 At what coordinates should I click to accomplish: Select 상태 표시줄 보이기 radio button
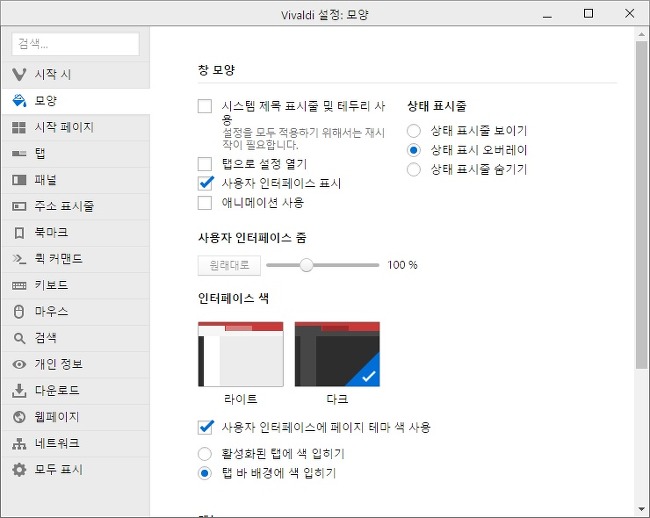[x=414, y=131]
